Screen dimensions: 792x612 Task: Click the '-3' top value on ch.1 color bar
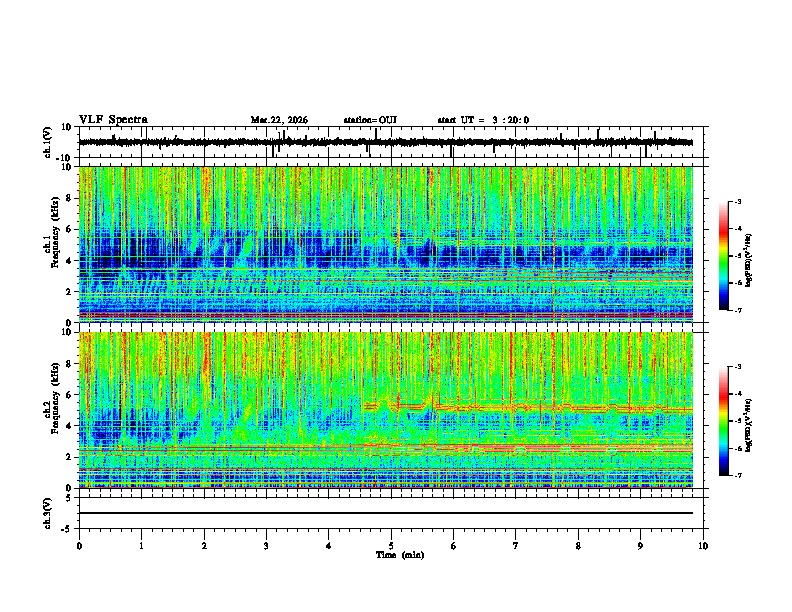pos(737,201)
